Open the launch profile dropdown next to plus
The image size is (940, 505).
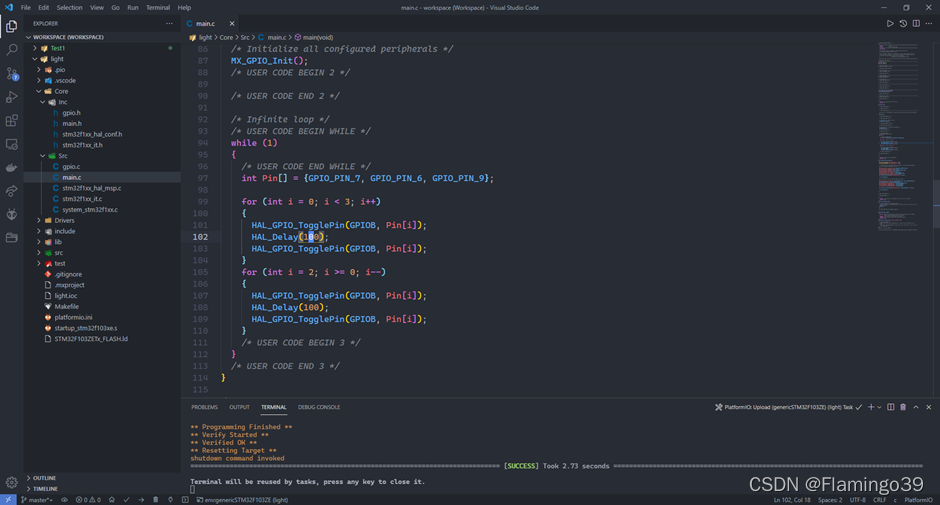coord(879,407)
